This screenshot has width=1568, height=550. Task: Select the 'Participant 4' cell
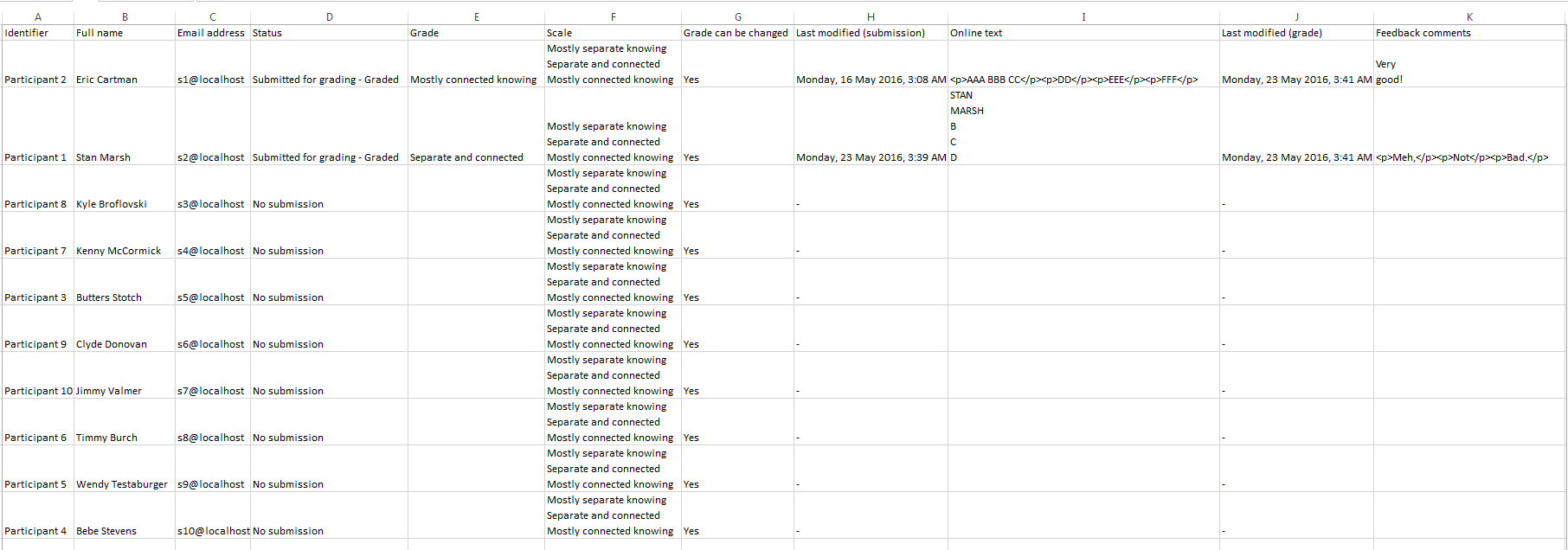[x=38, y=515]
